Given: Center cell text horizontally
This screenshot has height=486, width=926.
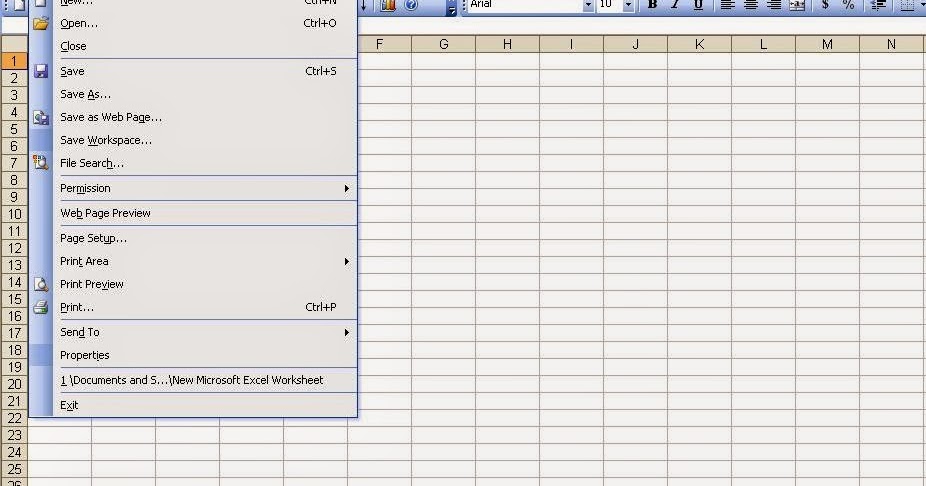Looking at the screenshot, I should click(751, 5).
